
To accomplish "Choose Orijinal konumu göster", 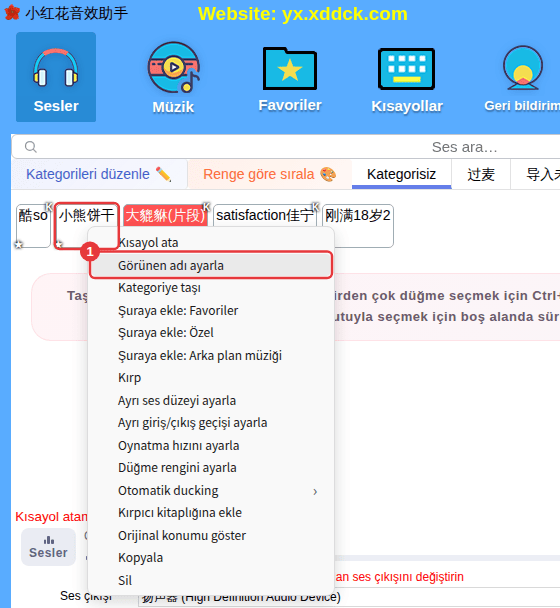I will 211,535.
